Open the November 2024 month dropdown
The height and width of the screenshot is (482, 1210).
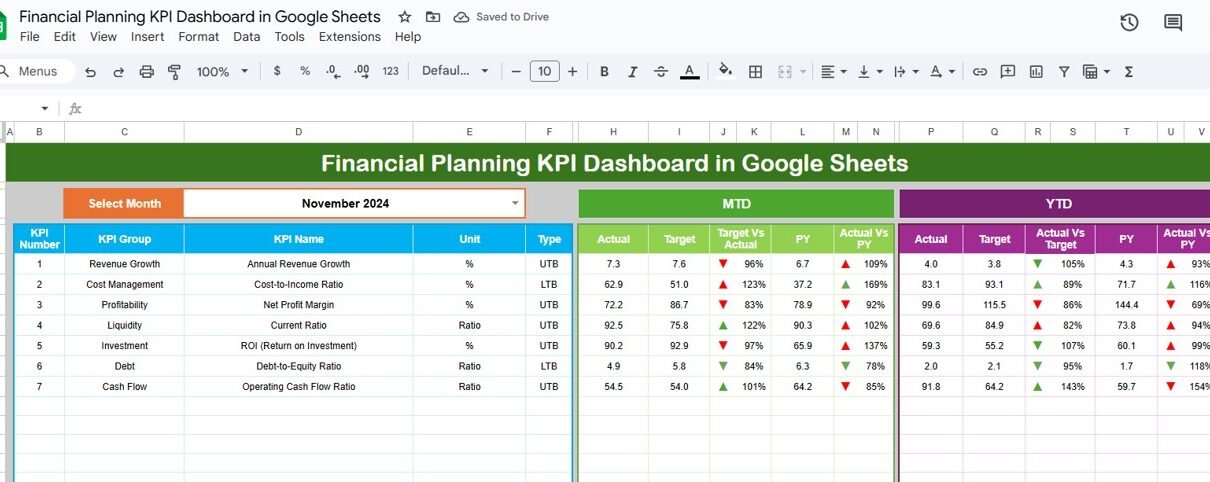point(516,203)
